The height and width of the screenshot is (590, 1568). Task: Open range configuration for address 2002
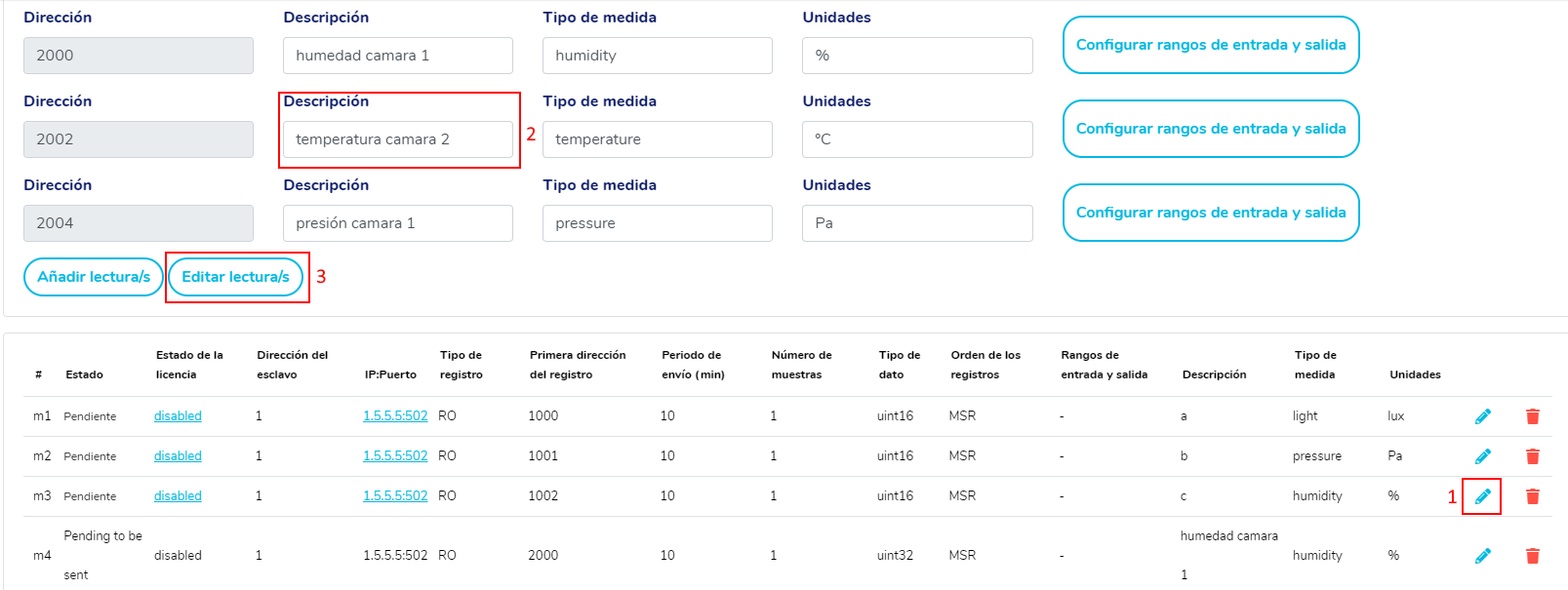tap(1210, 129)
